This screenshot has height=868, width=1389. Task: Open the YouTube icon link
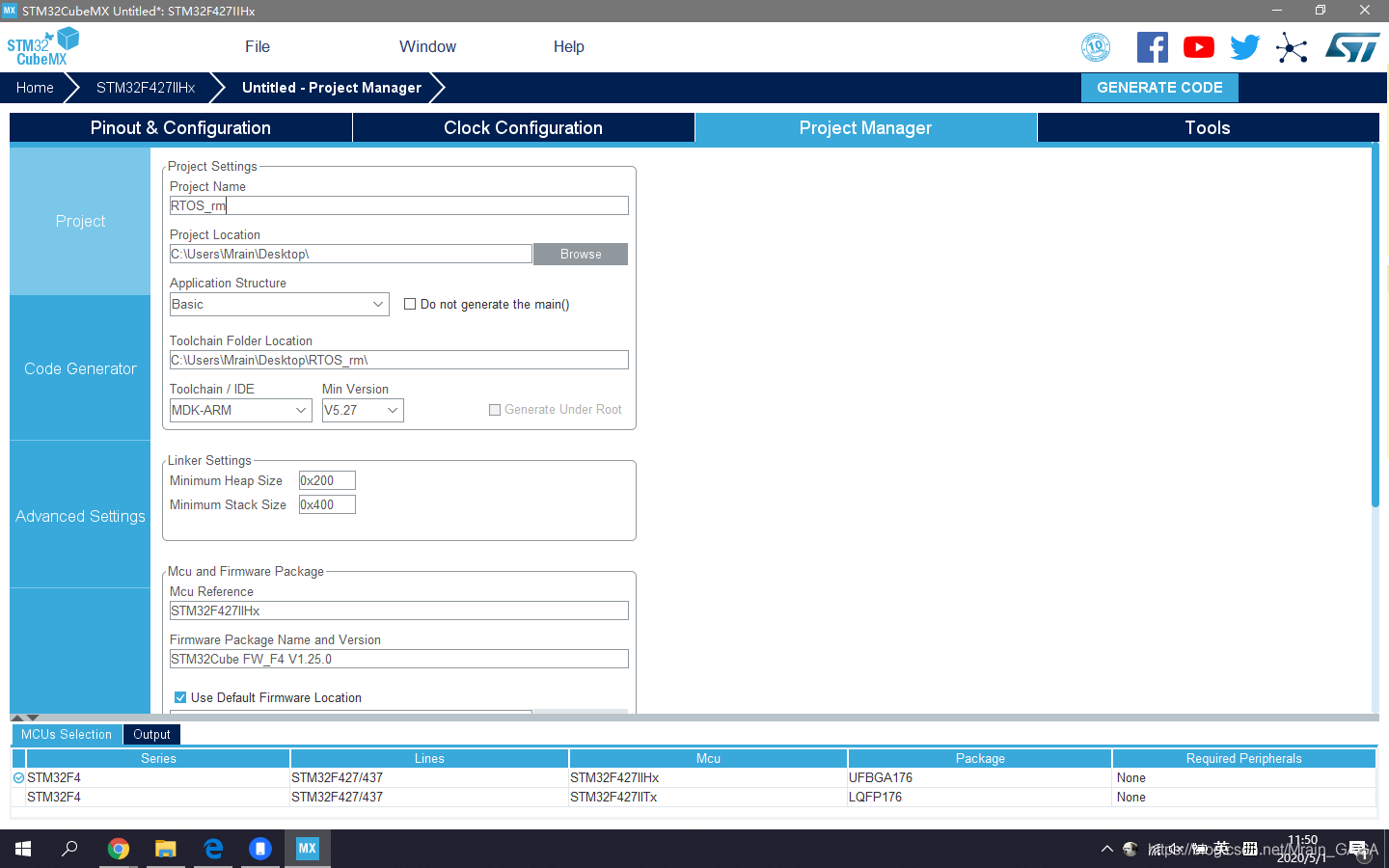click(x=1199, y=47)
